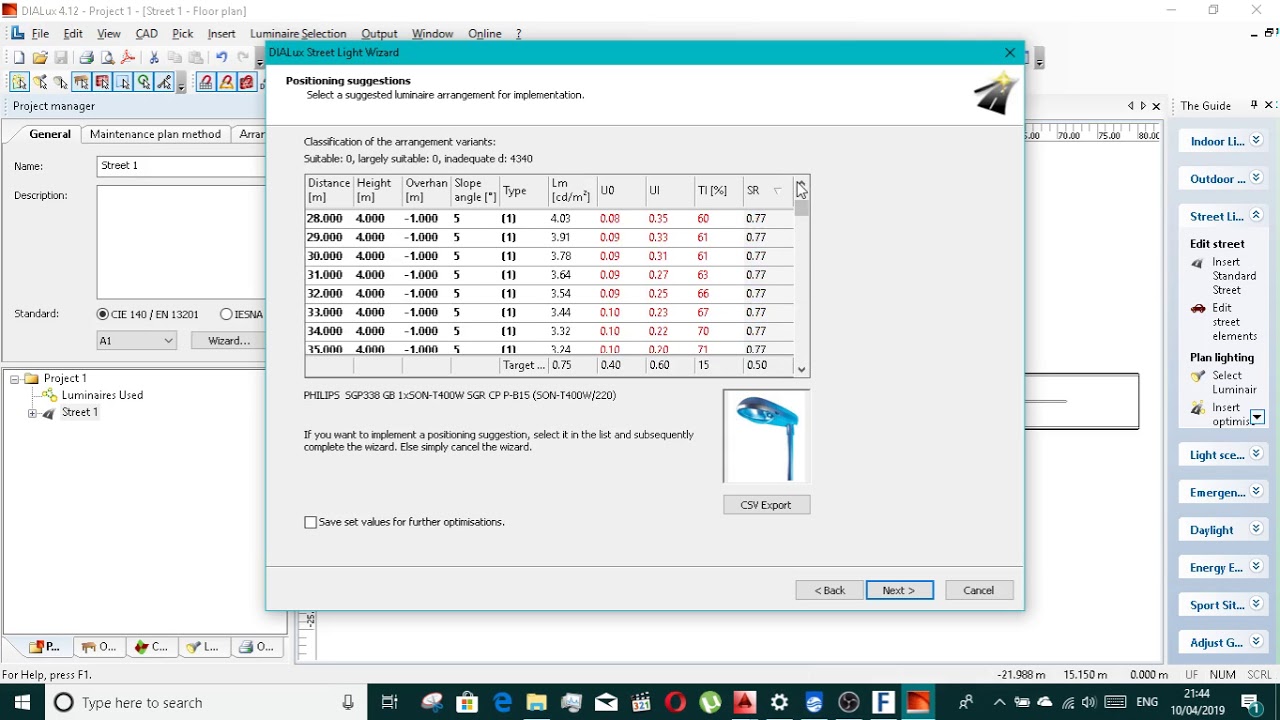Screen dimensions: 1280x720
Task: Select Luminaires Used in the project tree
Action: tap(102, 395)
